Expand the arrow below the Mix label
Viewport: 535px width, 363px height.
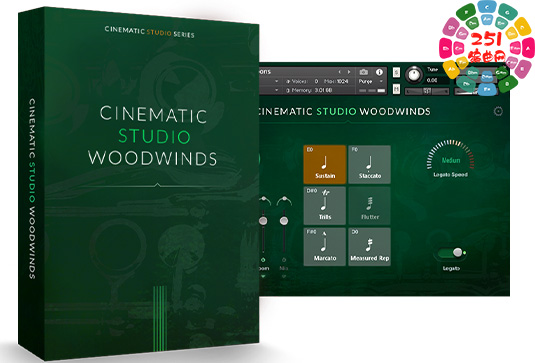[284, 276]
